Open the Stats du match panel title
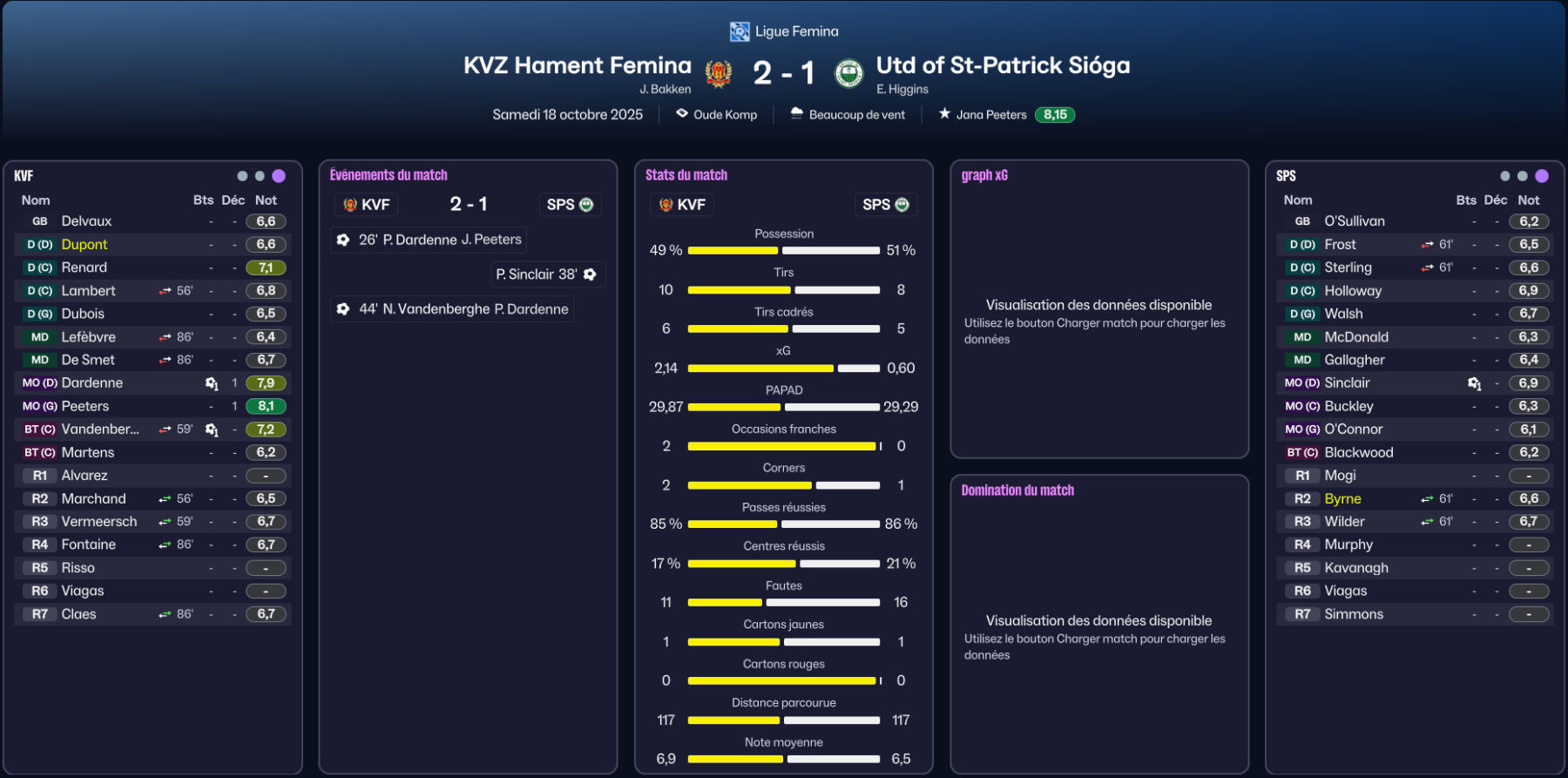 point(686,175)
